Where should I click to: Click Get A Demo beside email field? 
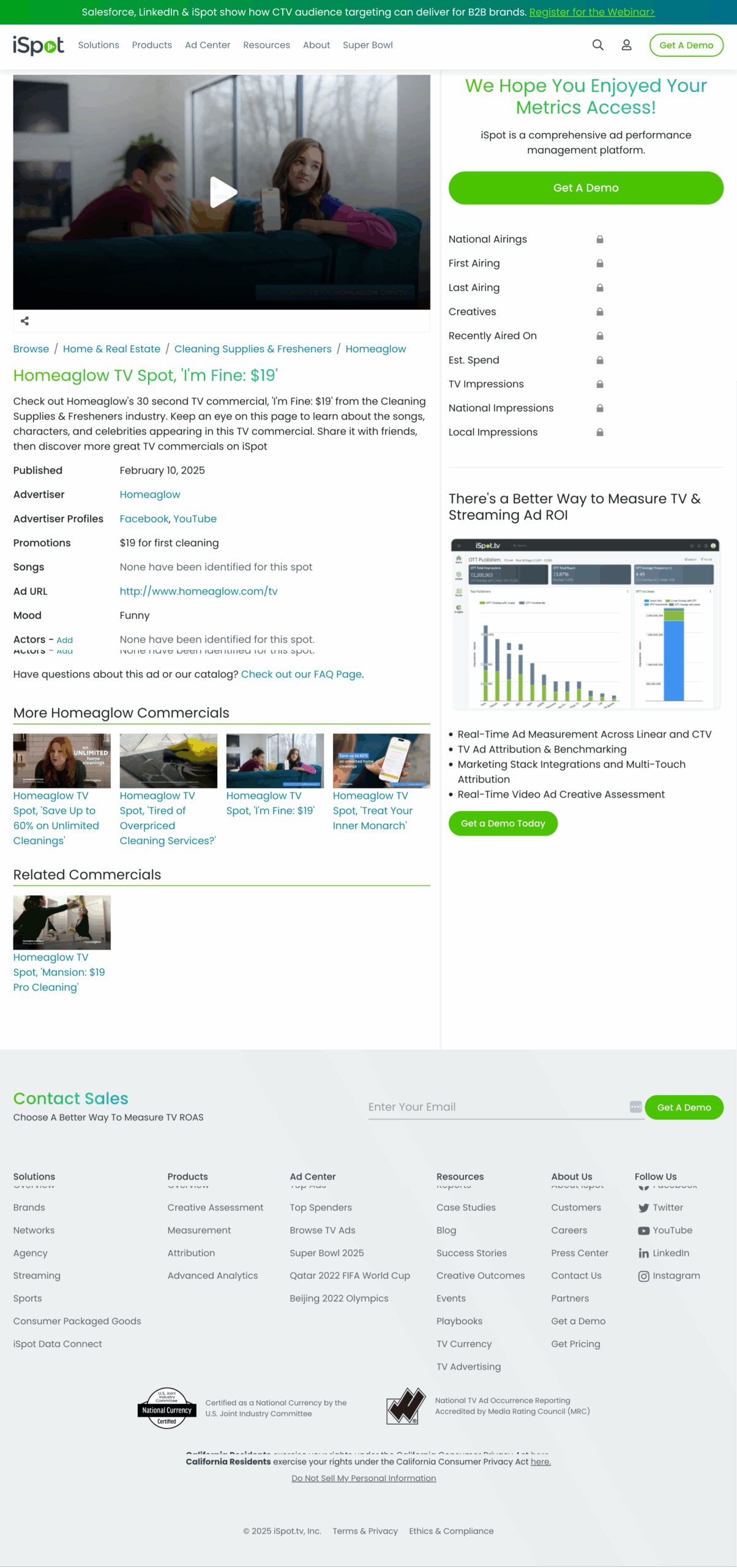(684, 1107)
